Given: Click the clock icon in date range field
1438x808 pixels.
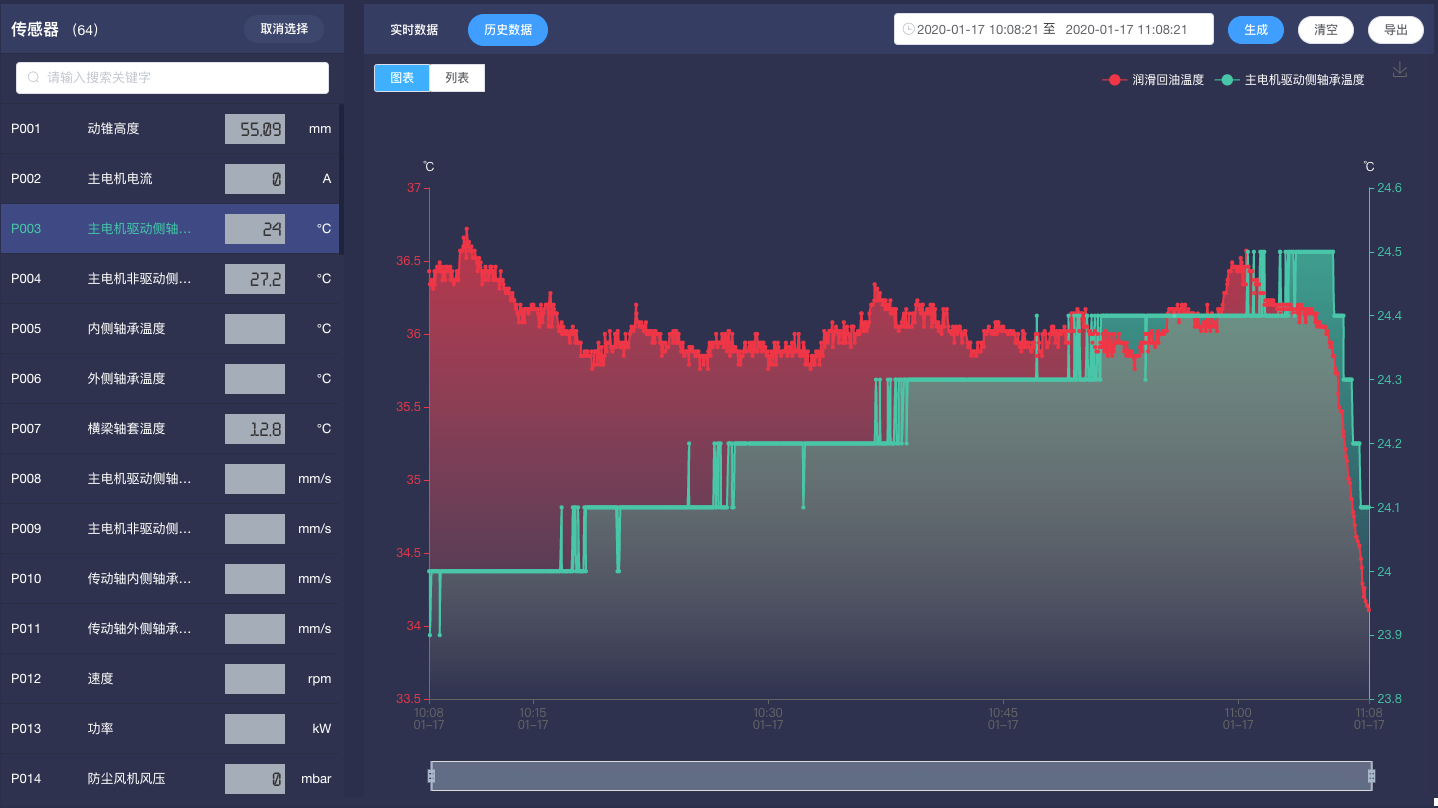Looking at the screenshot, I should click(x=908, y=30).
